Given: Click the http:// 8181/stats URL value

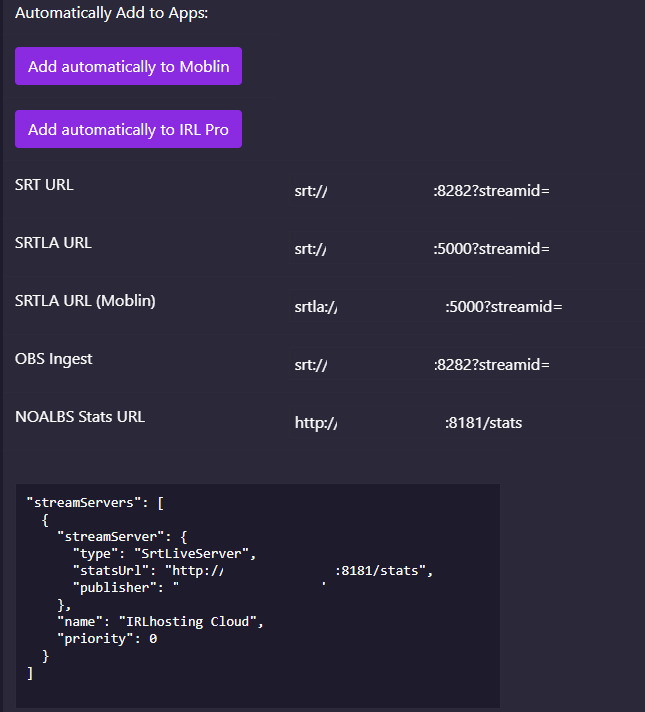Looking at the screenshot, I should coord(408,423).
